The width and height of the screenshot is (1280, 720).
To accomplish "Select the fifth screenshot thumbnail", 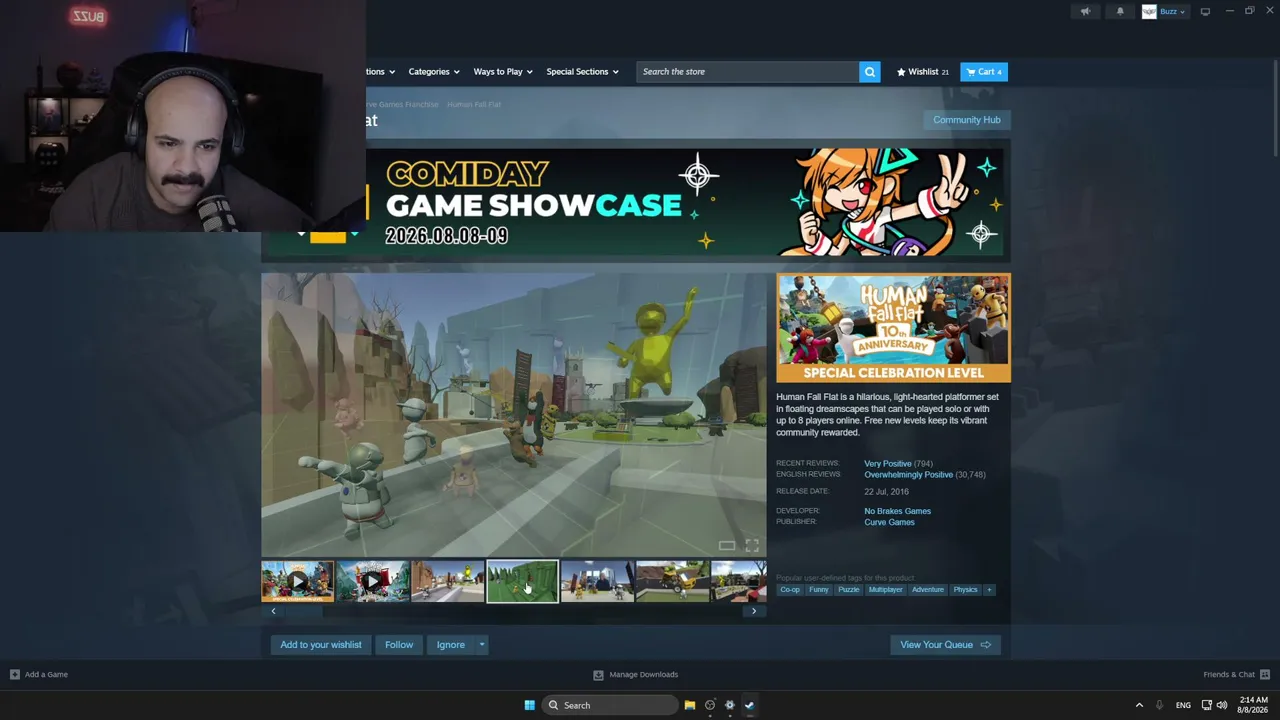I will click(597, 581).
